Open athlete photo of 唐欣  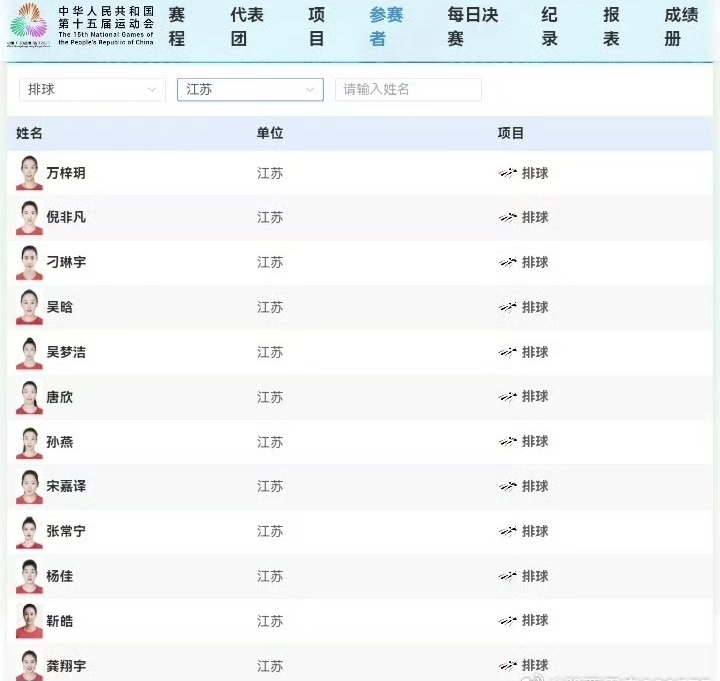[29, 397]
